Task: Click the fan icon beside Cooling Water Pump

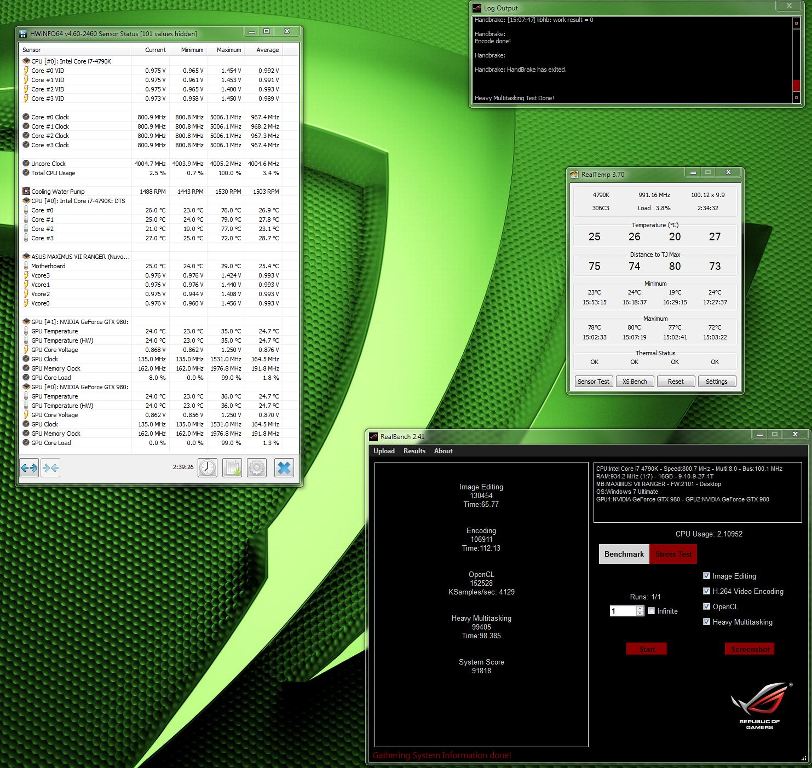Action: 26,192
